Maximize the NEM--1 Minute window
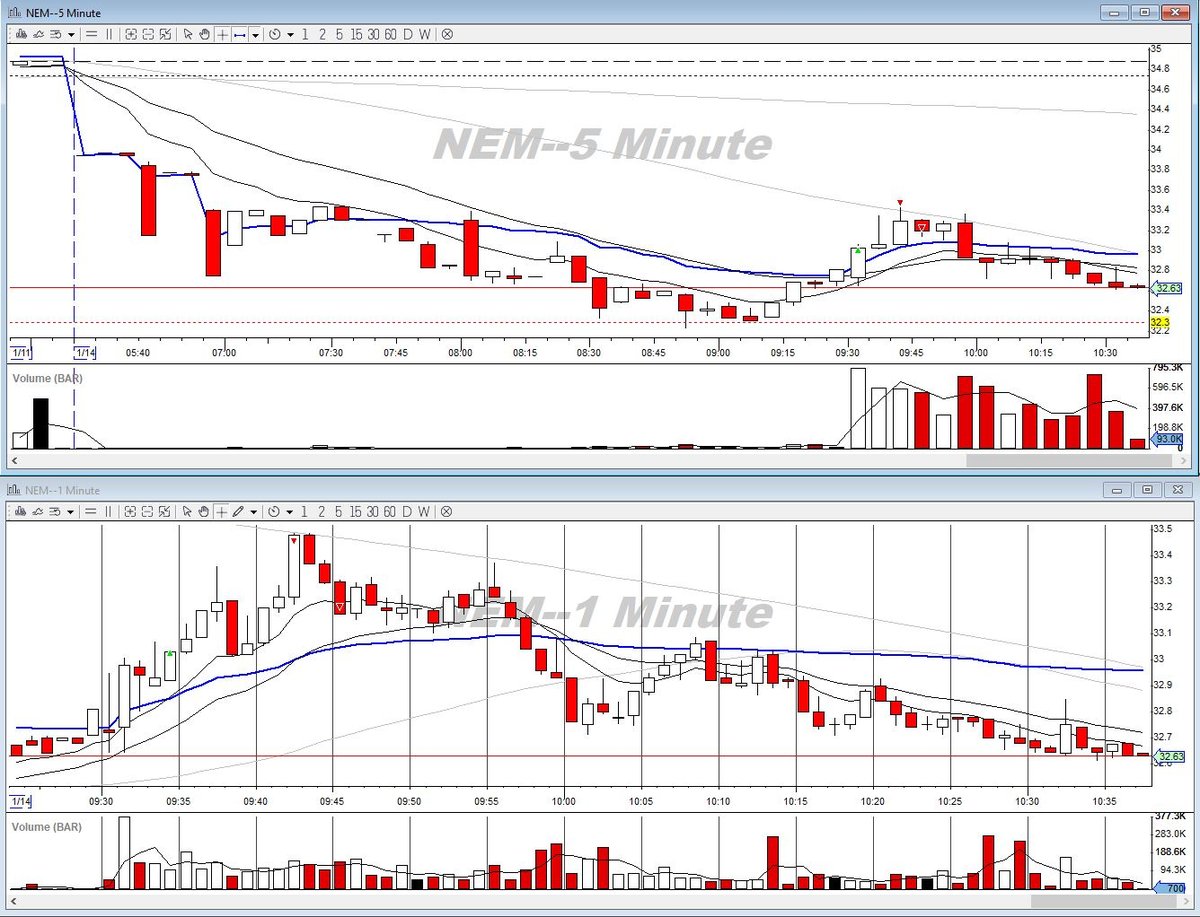This screenshot has height=917, width=1200. point(1147,490)
